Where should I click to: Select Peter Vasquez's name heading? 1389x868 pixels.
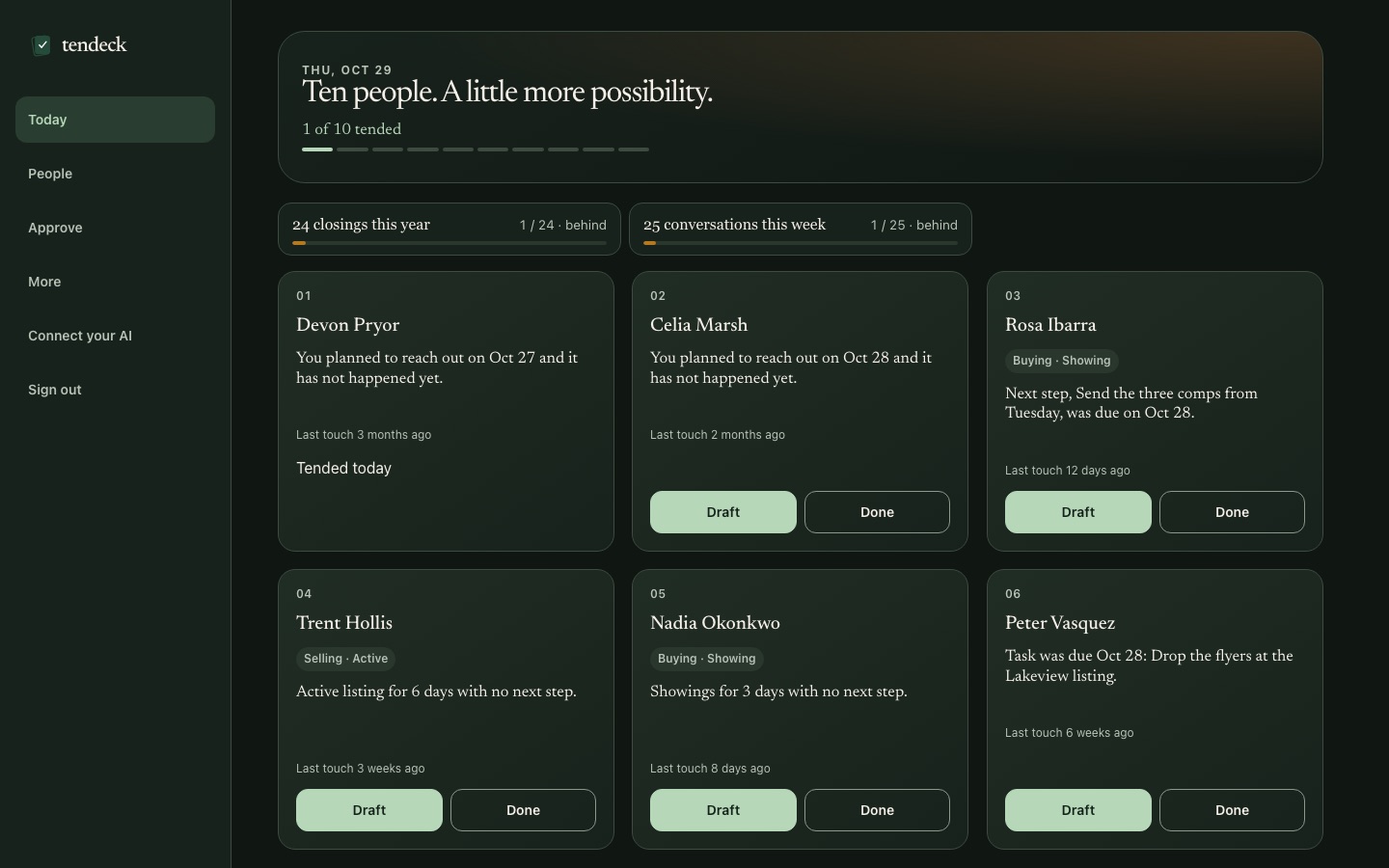point(1060,623)
